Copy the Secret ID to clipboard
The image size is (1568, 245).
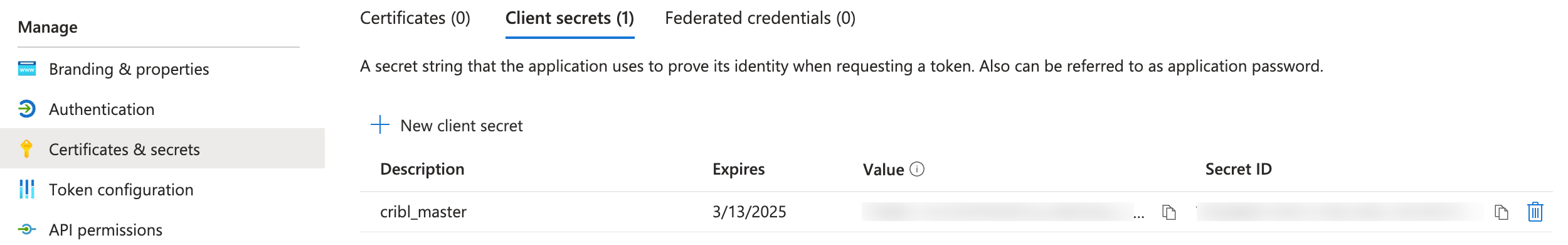coord(1501,212)
